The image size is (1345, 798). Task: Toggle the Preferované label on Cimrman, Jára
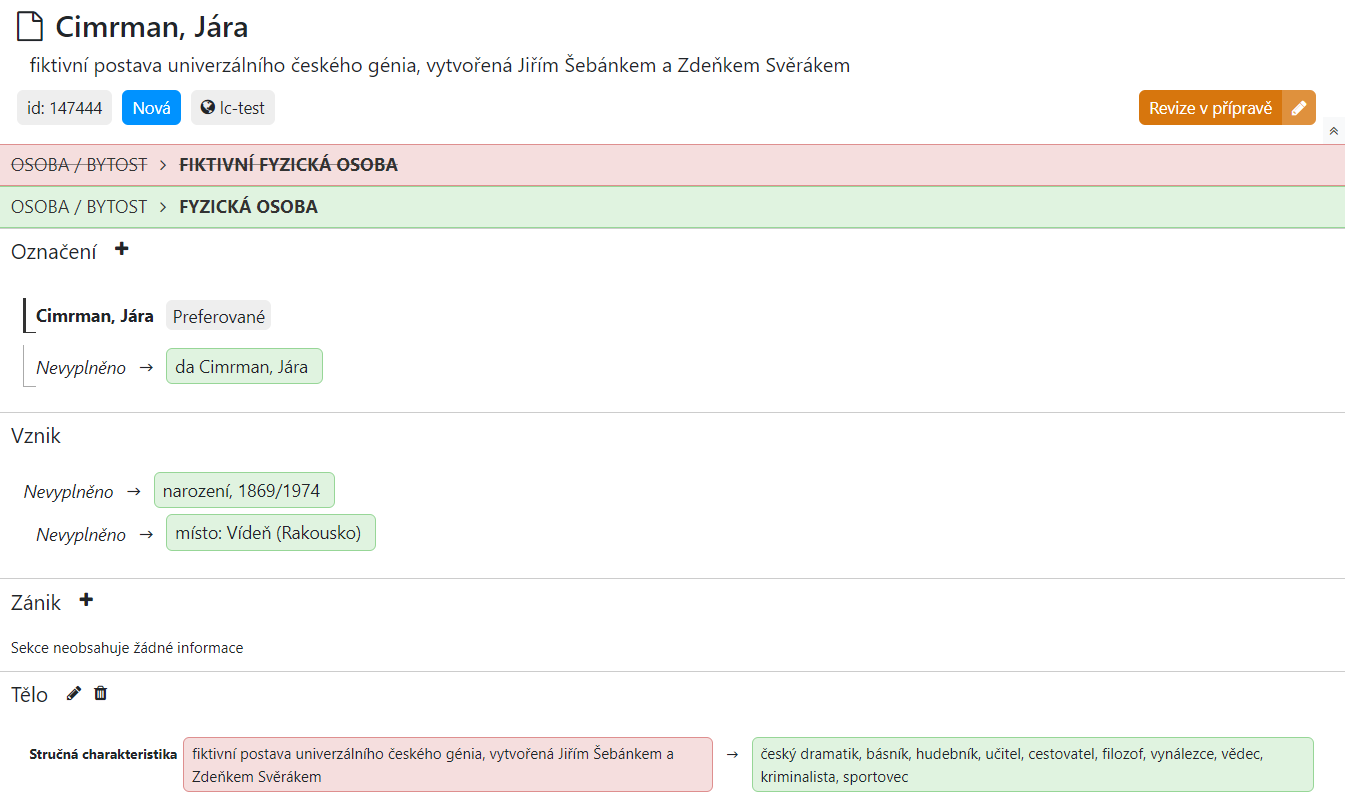coord(218,315)
